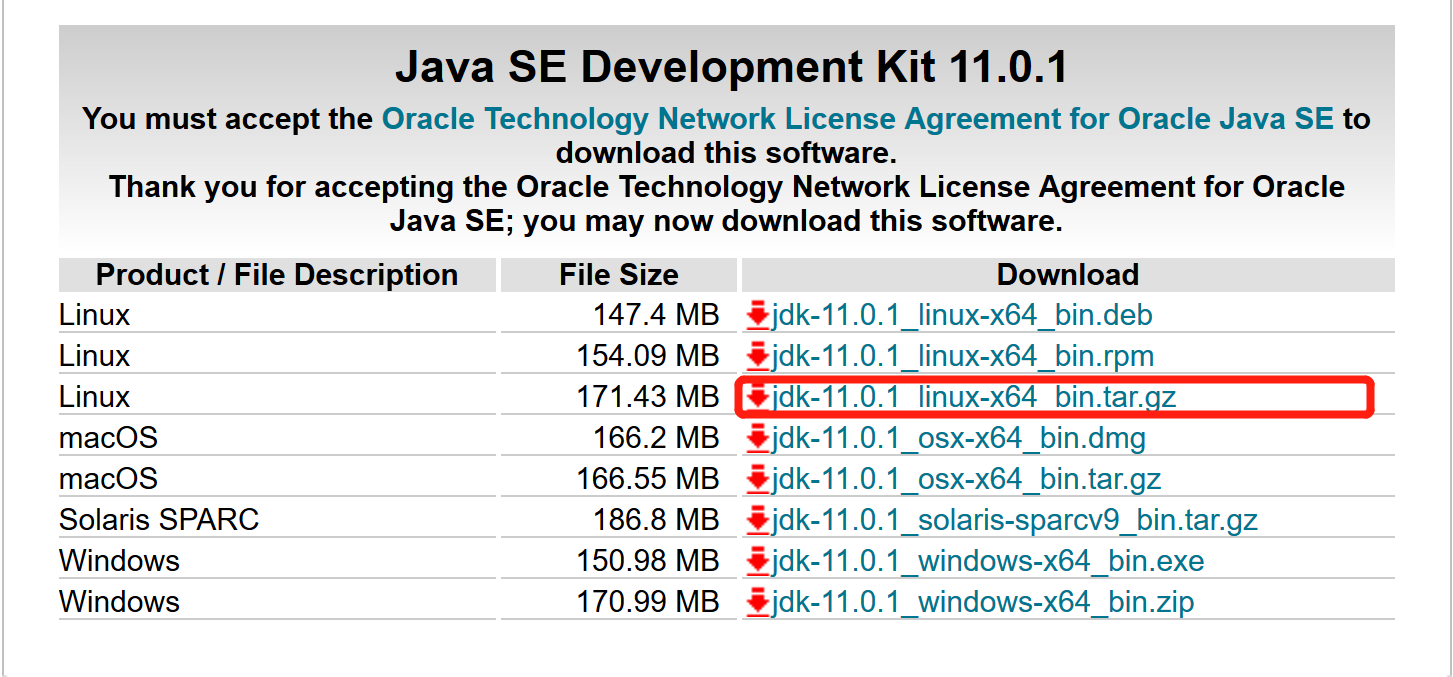This screenshot has height=677, width=1453.
Task: Click Linux cell in the 154.09 MB row
Action: coord(277,357)
